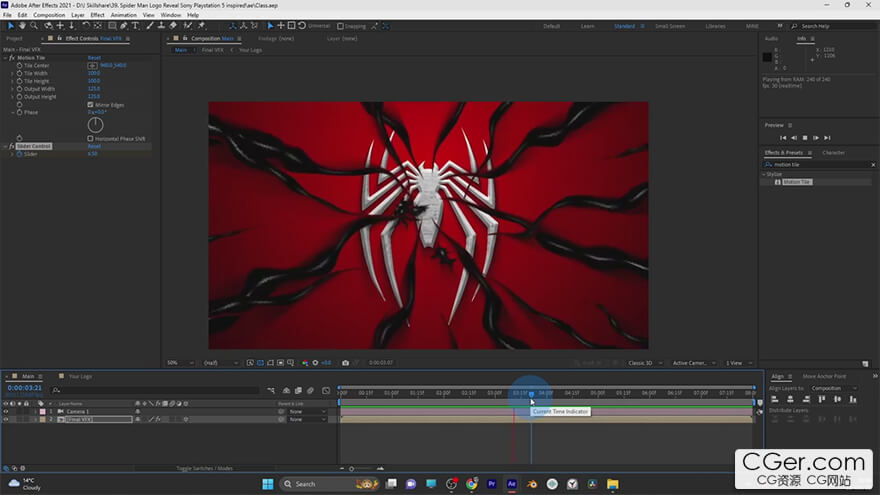Toggle Tile Width stopwatch

click(x=20, y=74)
